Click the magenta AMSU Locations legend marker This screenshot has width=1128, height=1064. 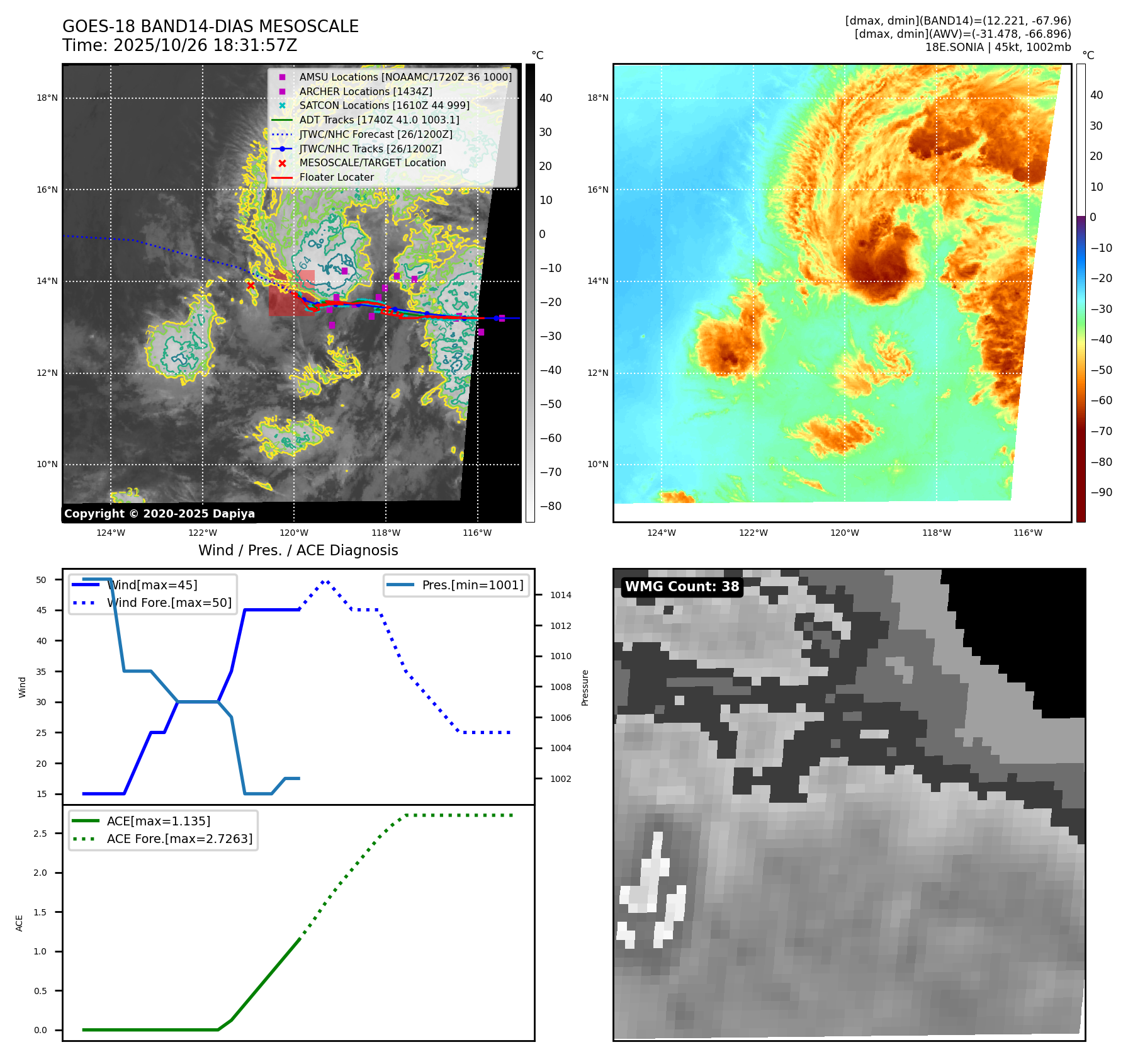tap(282, 77)
